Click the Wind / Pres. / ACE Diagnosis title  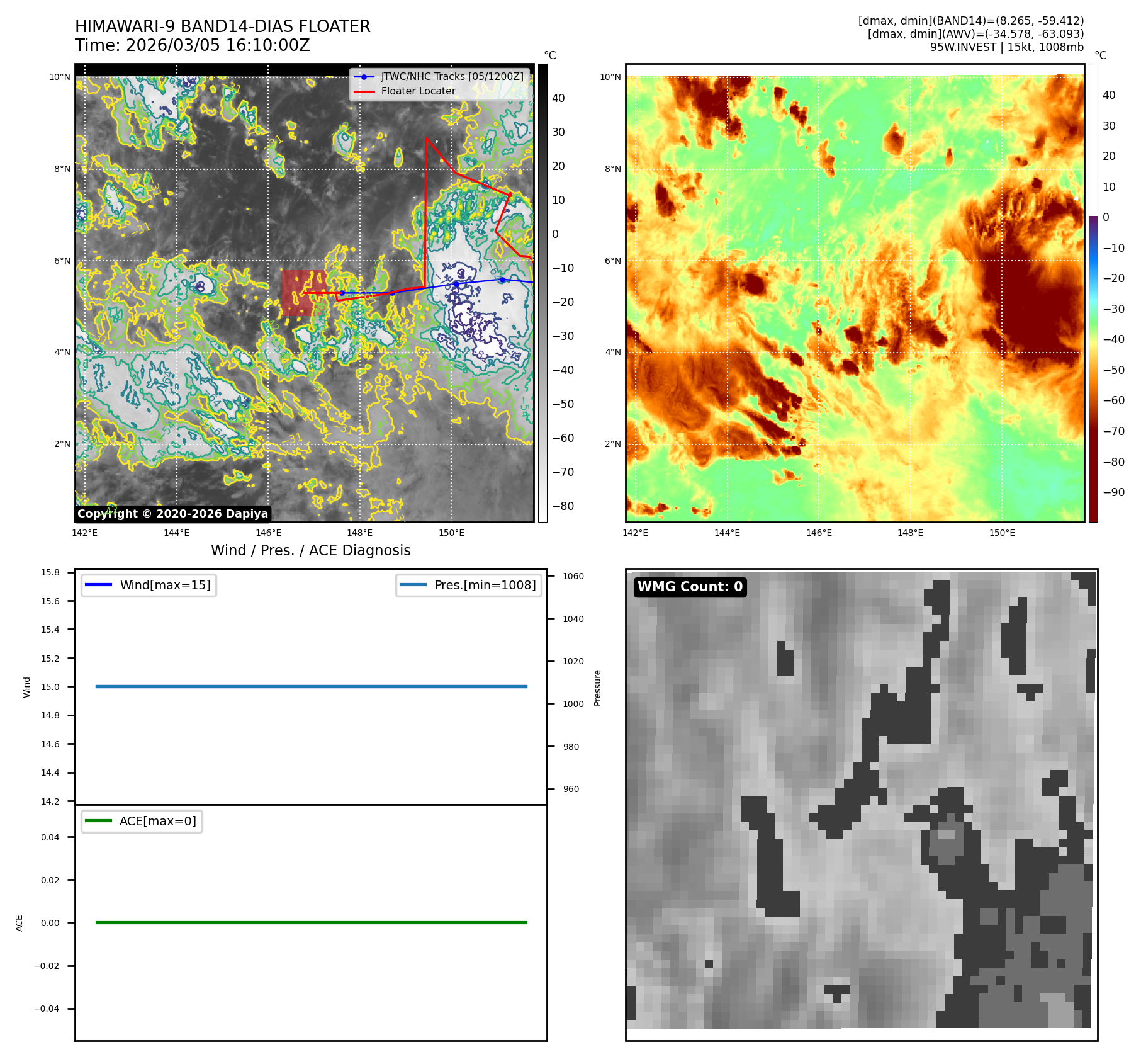[310, 550]
